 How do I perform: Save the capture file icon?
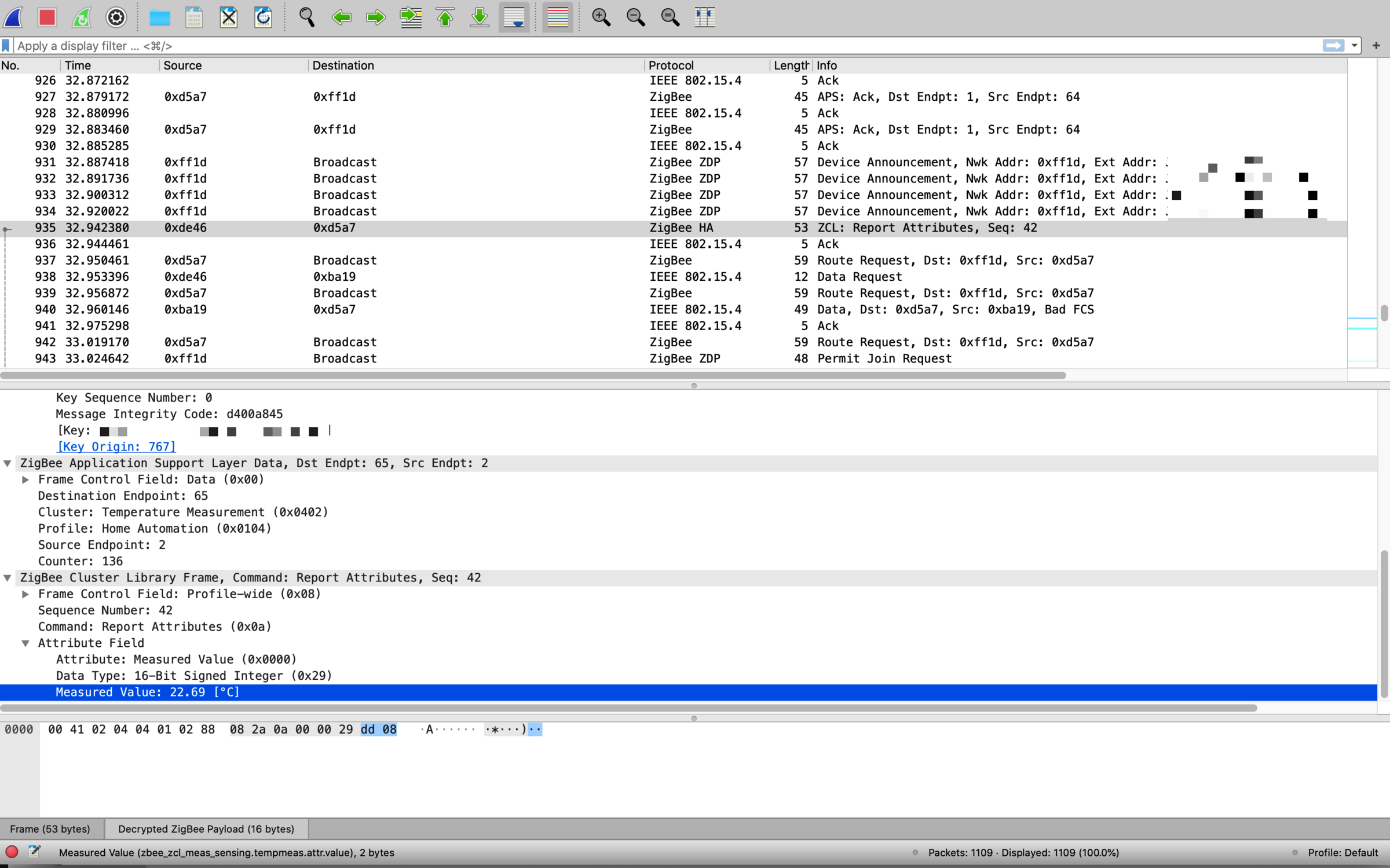(194, 17)
